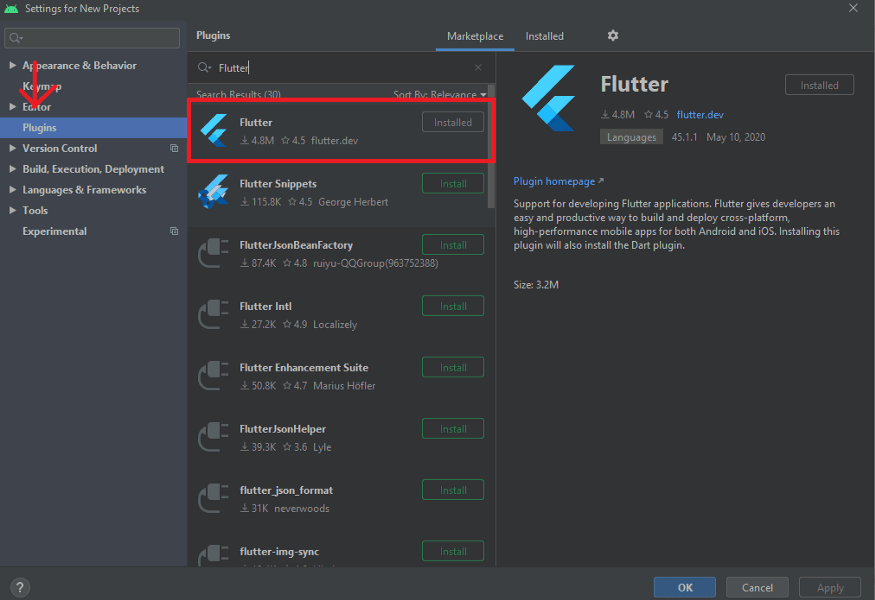Click the FlutterJsonBeanFactory plugin icon
Viewport: 875px width, 600px height.
[x=214, y=253]
